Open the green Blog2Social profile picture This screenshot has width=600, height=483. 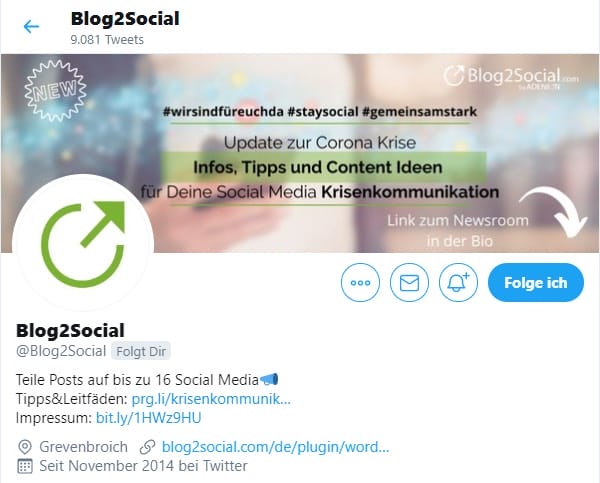(x=83, y=244)
